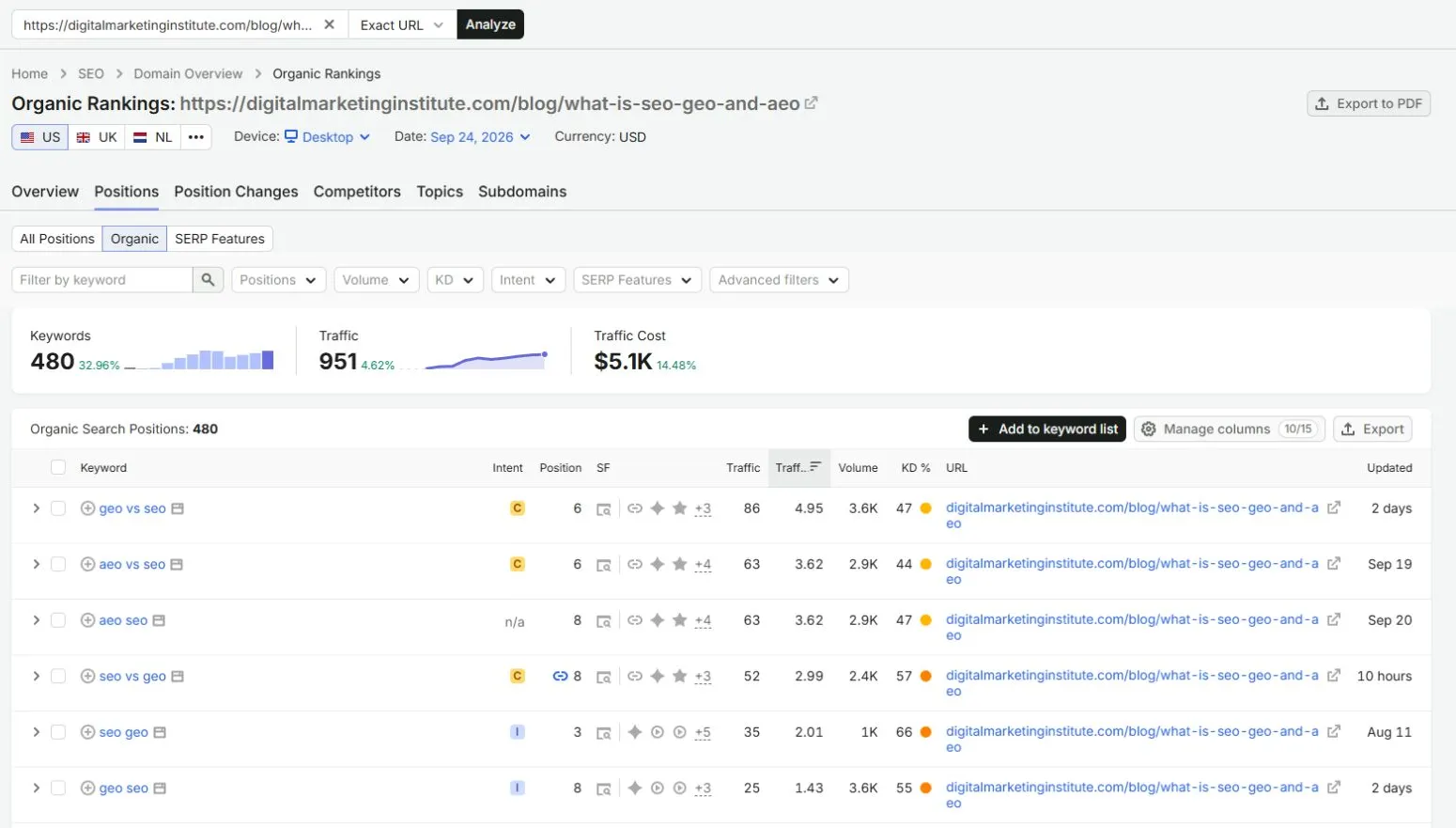Click the Analyze button
This screenshot has height=828, width=1456.
tap(490, 24)
